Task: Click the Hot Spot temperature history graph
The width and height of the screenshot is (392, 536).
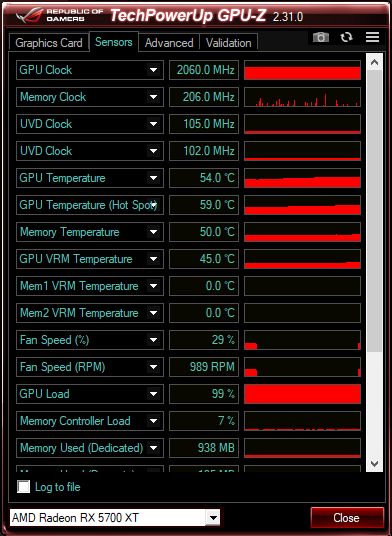Action: click(302, 205)
